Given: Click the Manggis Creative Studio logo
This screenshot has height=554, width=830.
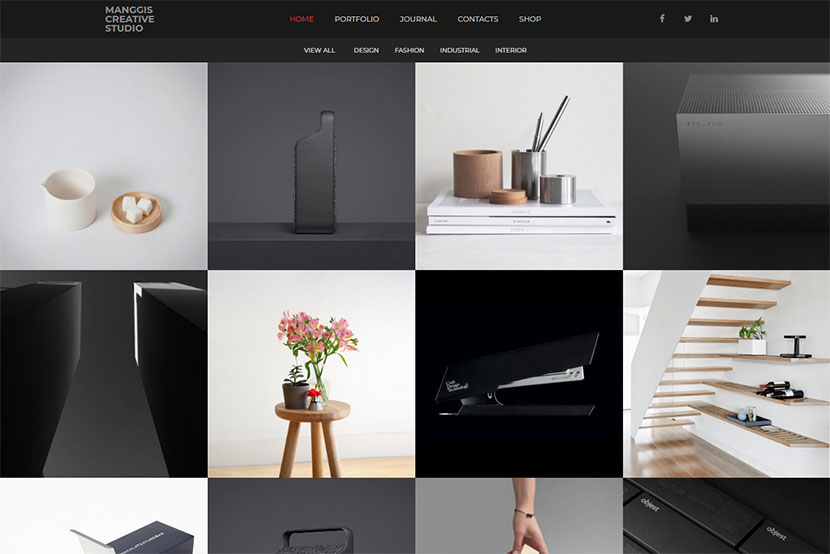Looking at the screenshot, I should [x=130, y=19].
